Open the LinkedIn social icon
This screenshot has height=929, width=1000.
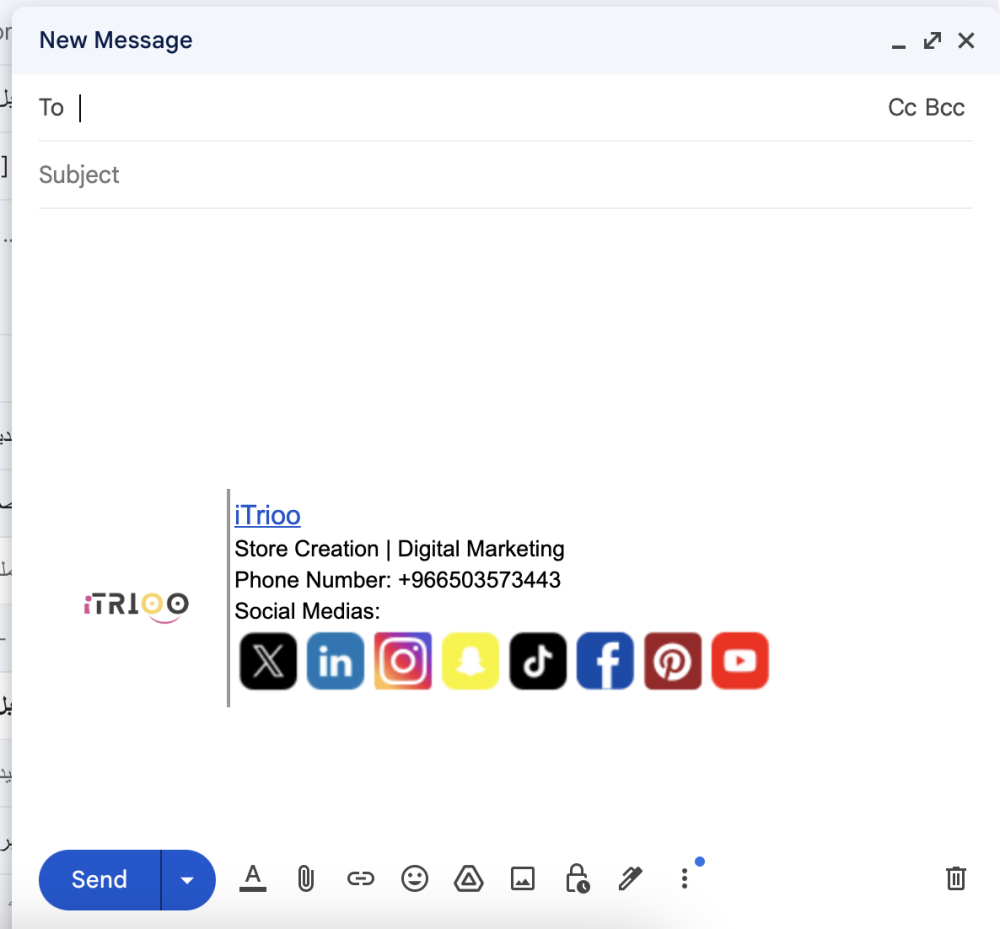coord(335,661)
